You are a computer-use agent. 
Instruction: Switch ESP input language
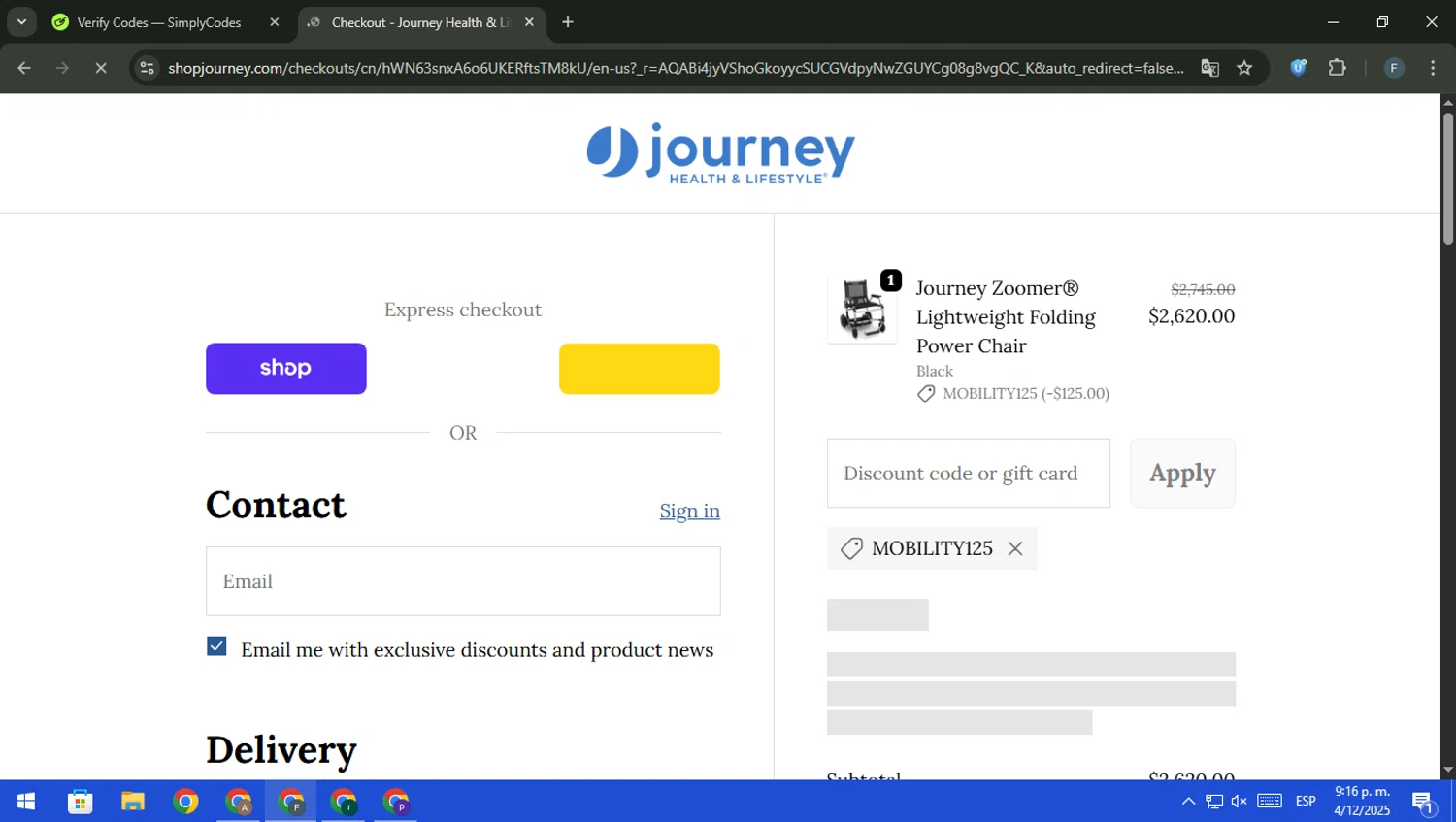[1306, 802]
